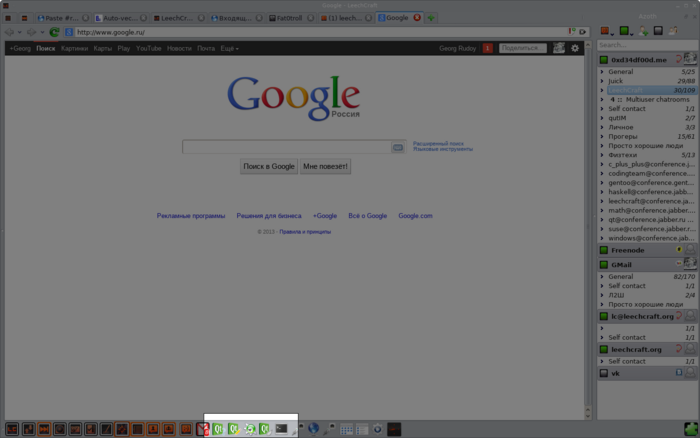Open Расширенный поиск link

(438, 144)
